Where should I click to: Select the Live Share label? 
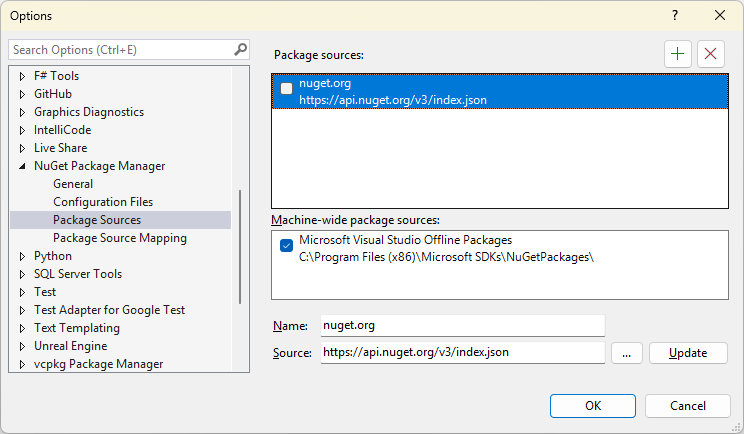tap(61, 148)
